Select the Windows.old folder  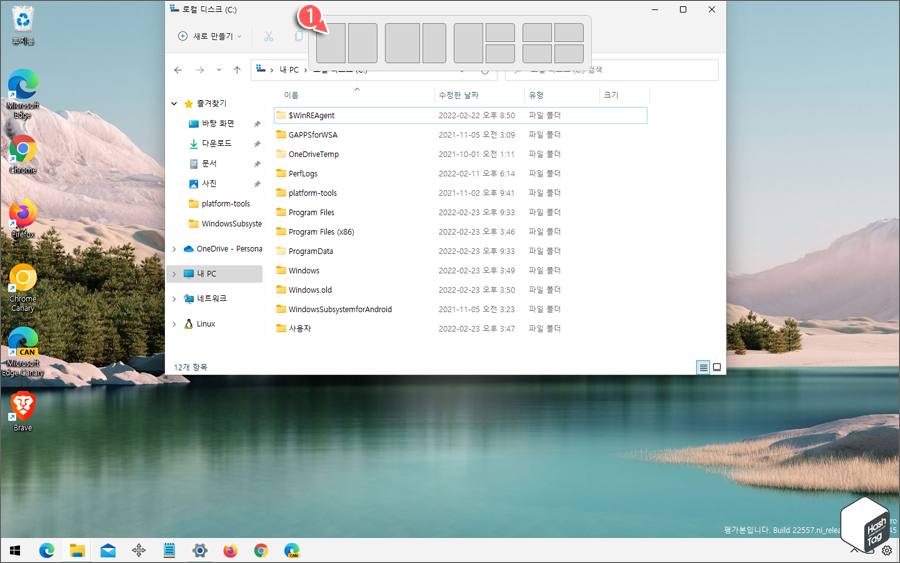[310, 290]
